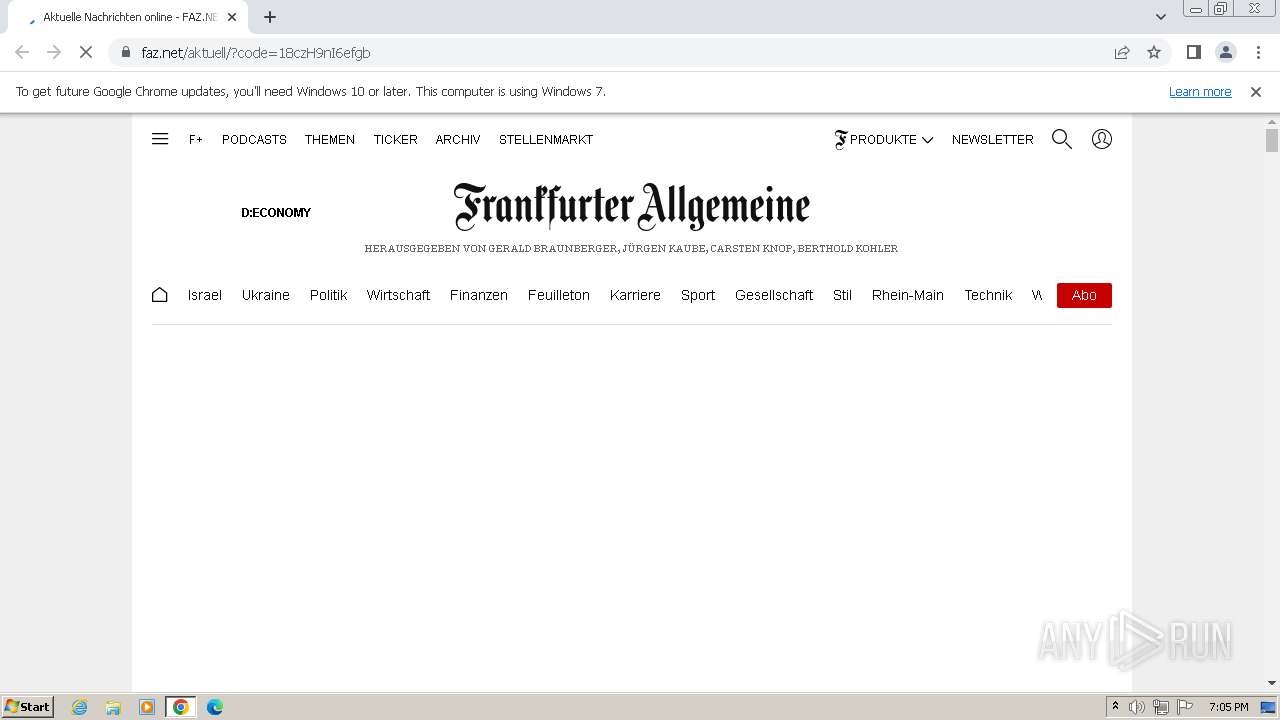Image resolution: width=1280 pixels, height=720 pixels.
Task: Open the F+ section
Action: tap(196, 139)
